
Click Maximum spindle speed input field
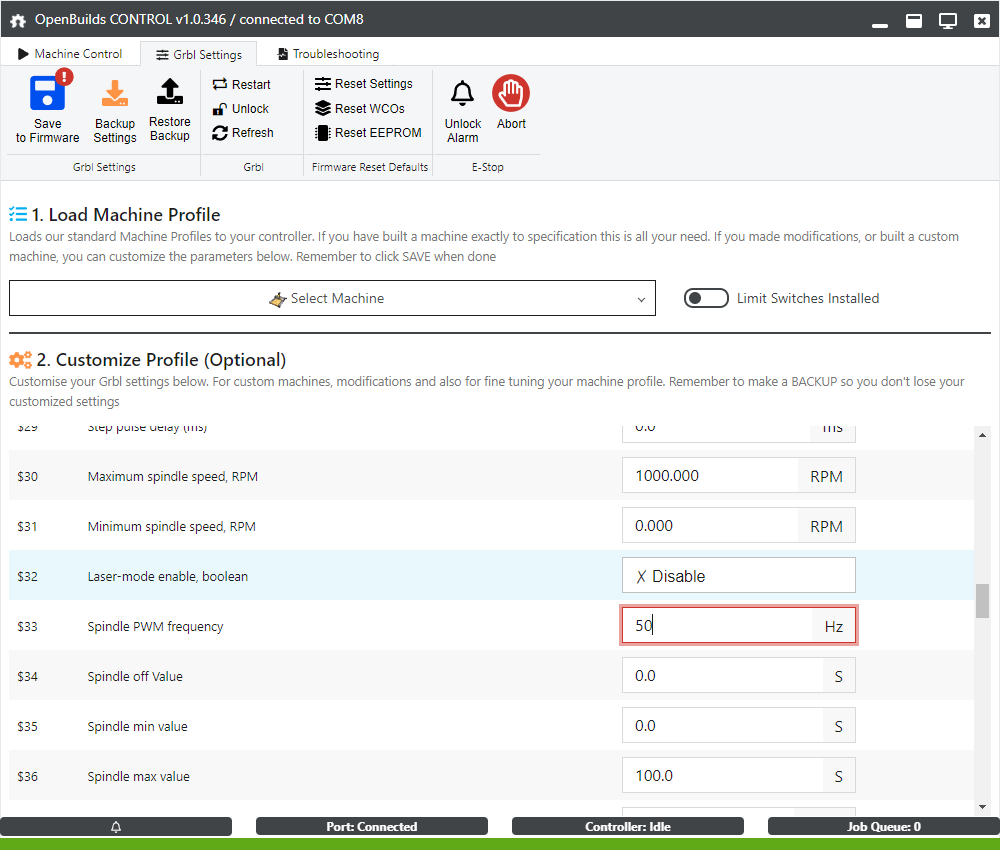coord(709,476)
